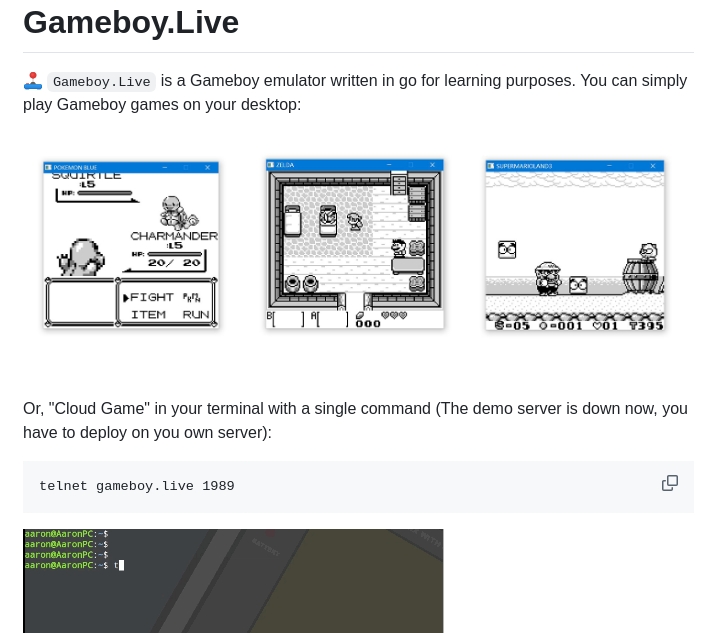707x633 pixels.
Task: Open the Pokemon Blue screenshot
Action: click(x=131, y=245)
